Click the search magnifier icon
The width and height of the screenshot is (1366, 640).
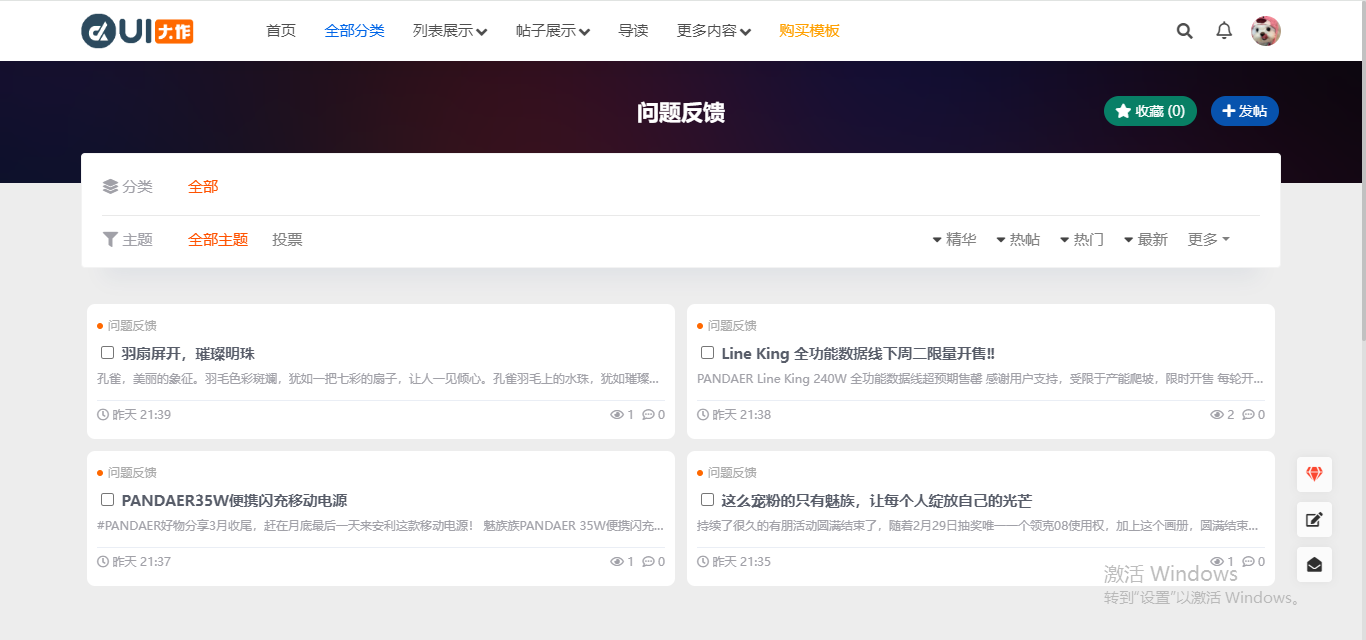pos(1185,31)
